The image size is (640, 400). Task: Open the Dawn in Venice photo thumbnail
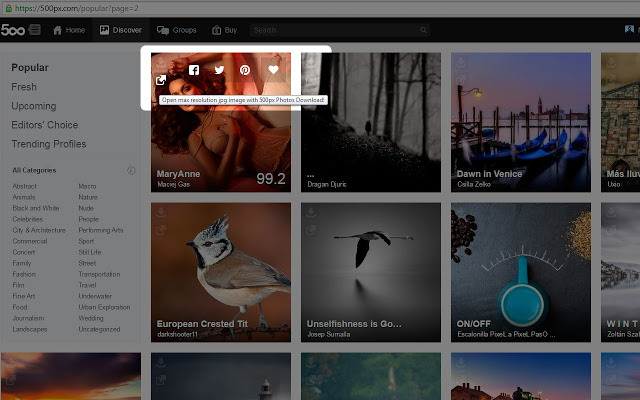pyautogui.click(x=521, y=122)
